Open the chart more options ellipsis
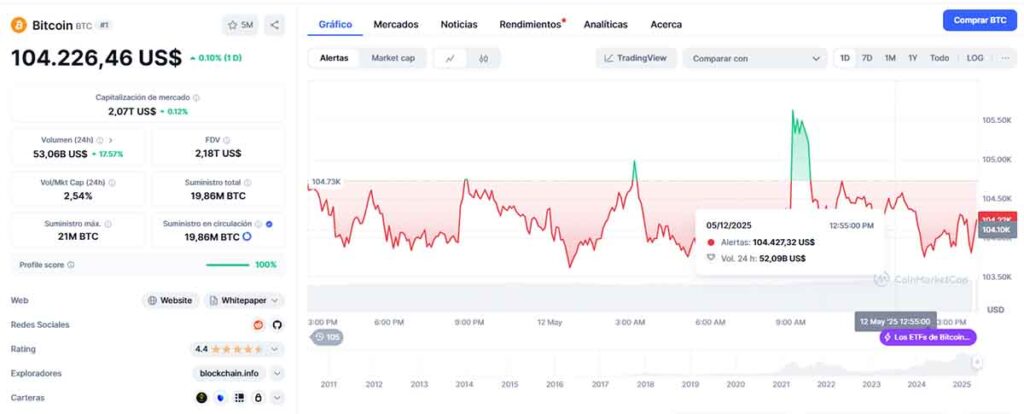 pos(1004,58)
